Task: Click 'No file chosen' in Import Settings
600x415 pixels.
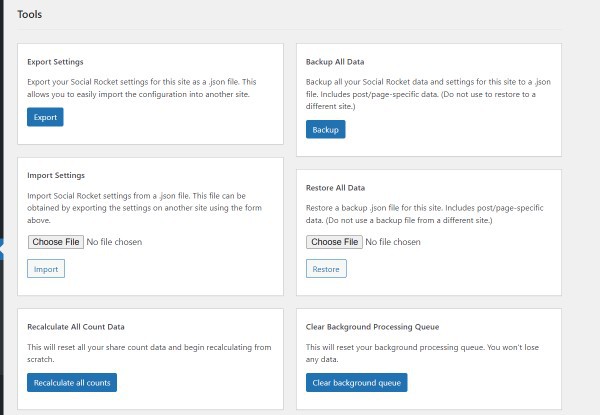Action: [114, 242]
